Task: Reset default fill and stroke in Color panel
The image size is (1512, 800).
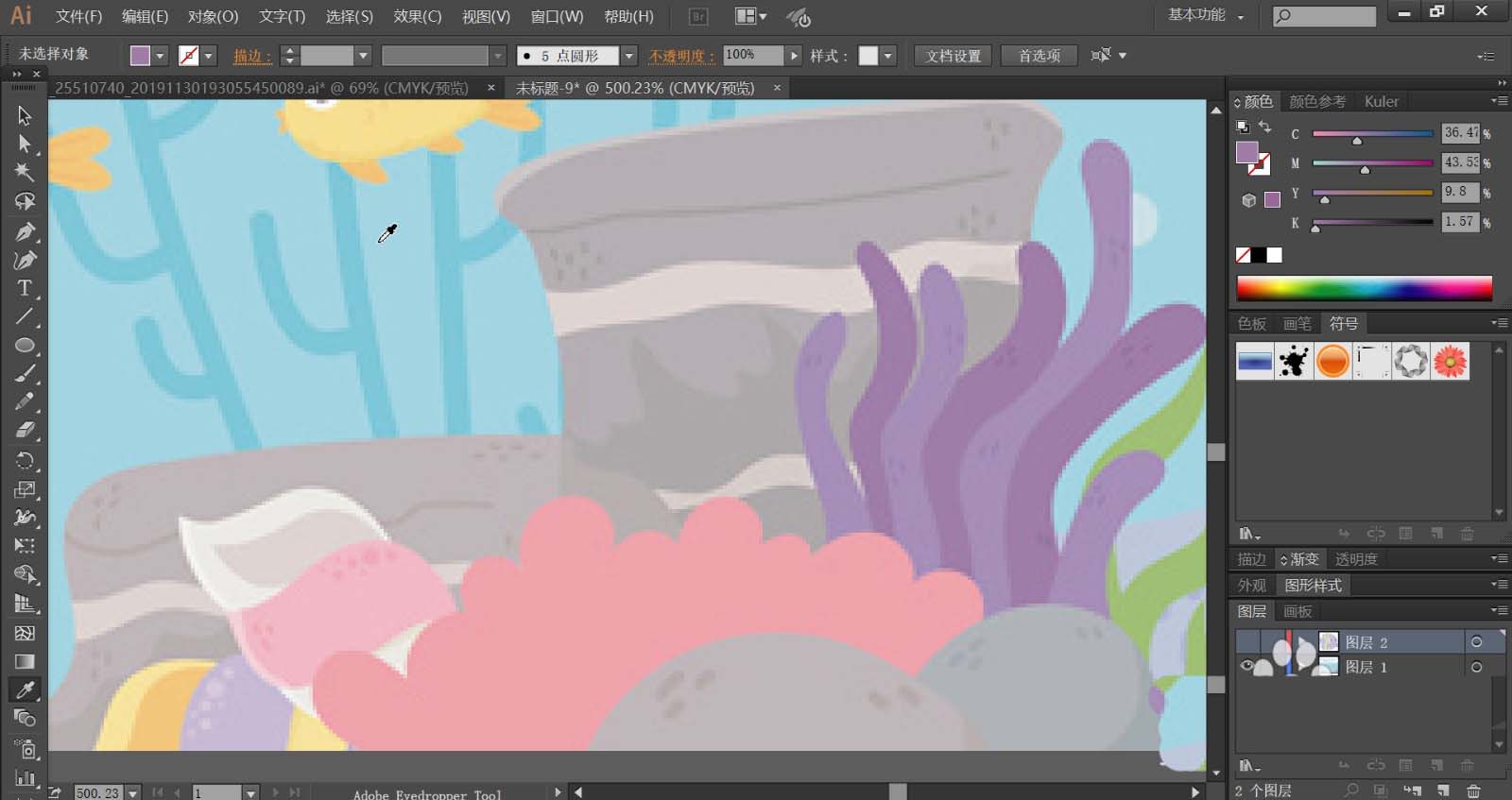Action: tap(1243, 127)
